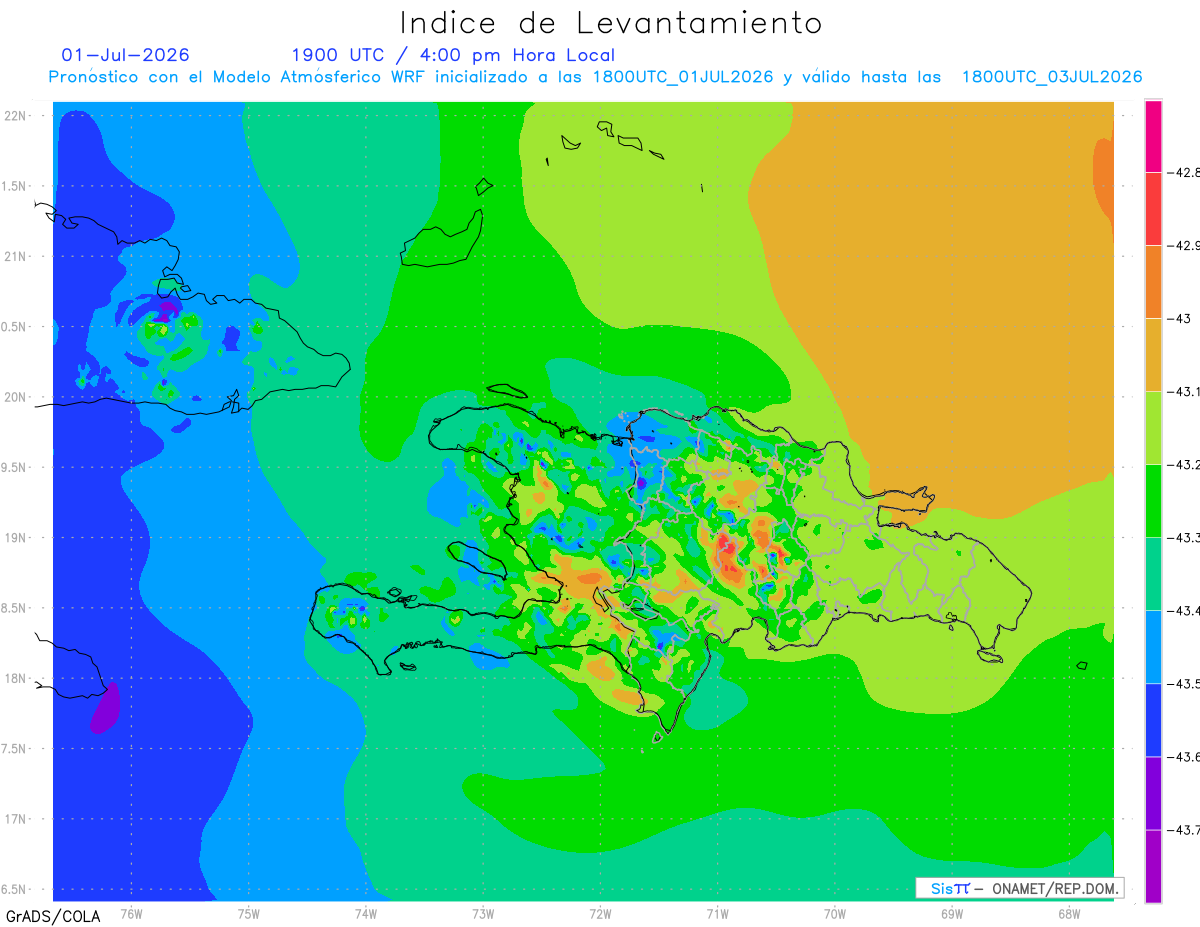This screenshot has height=927, width=1200.
Task: Click the '-43.4' legend value
Action: (1183, 611)
